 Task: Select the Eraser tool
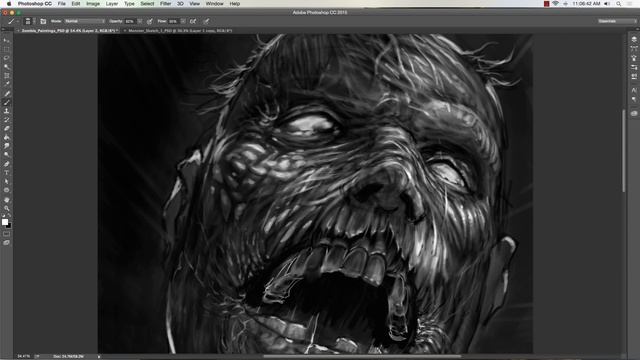click(7, 129)
